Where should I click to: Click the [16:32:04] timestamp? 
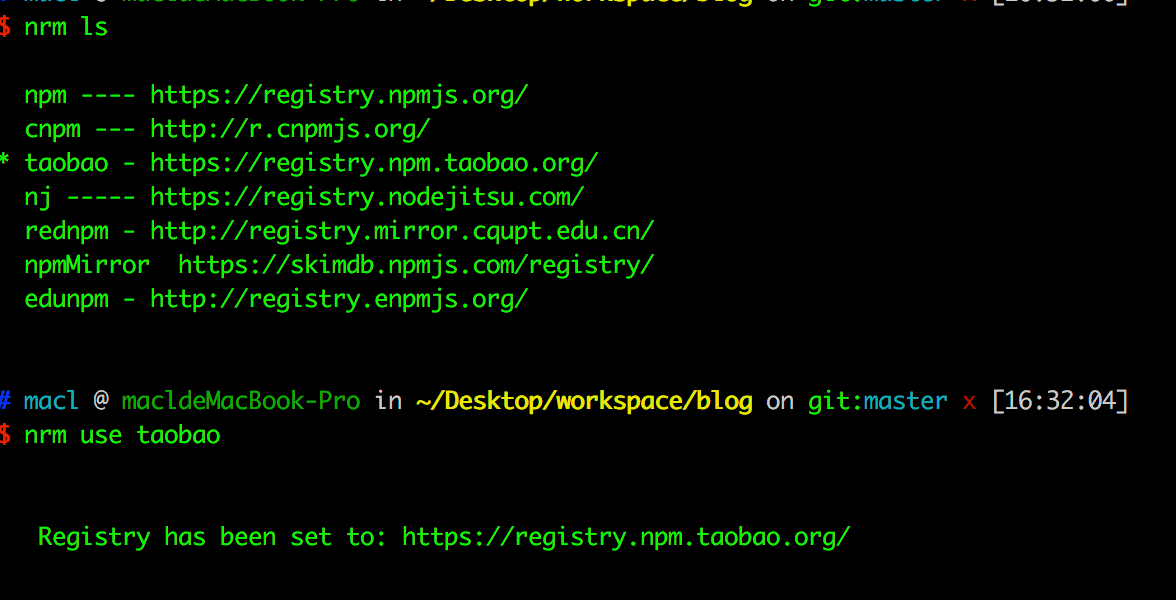click(1059, 402)
